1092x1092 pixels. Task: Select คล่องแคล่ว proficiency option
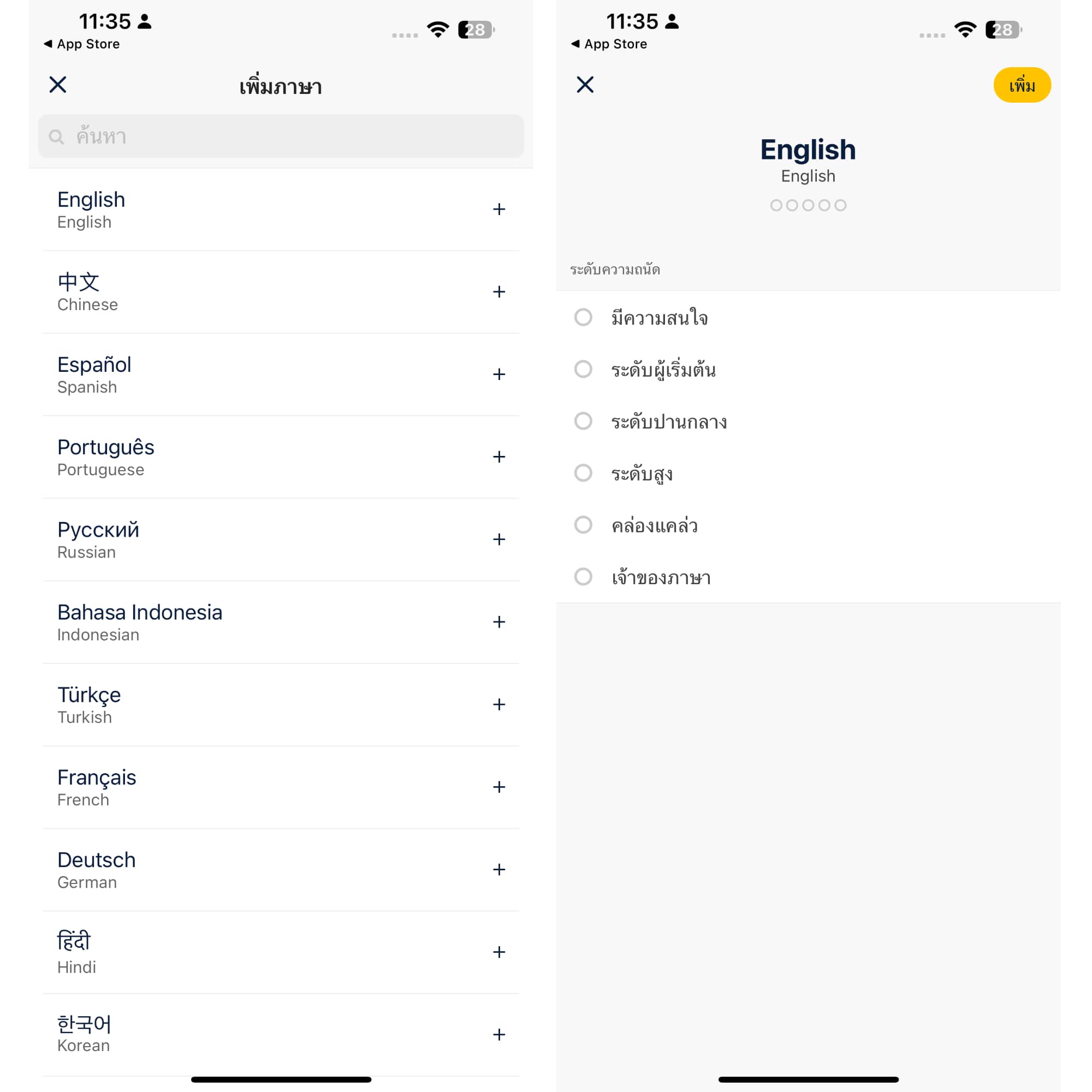point(583,525)
